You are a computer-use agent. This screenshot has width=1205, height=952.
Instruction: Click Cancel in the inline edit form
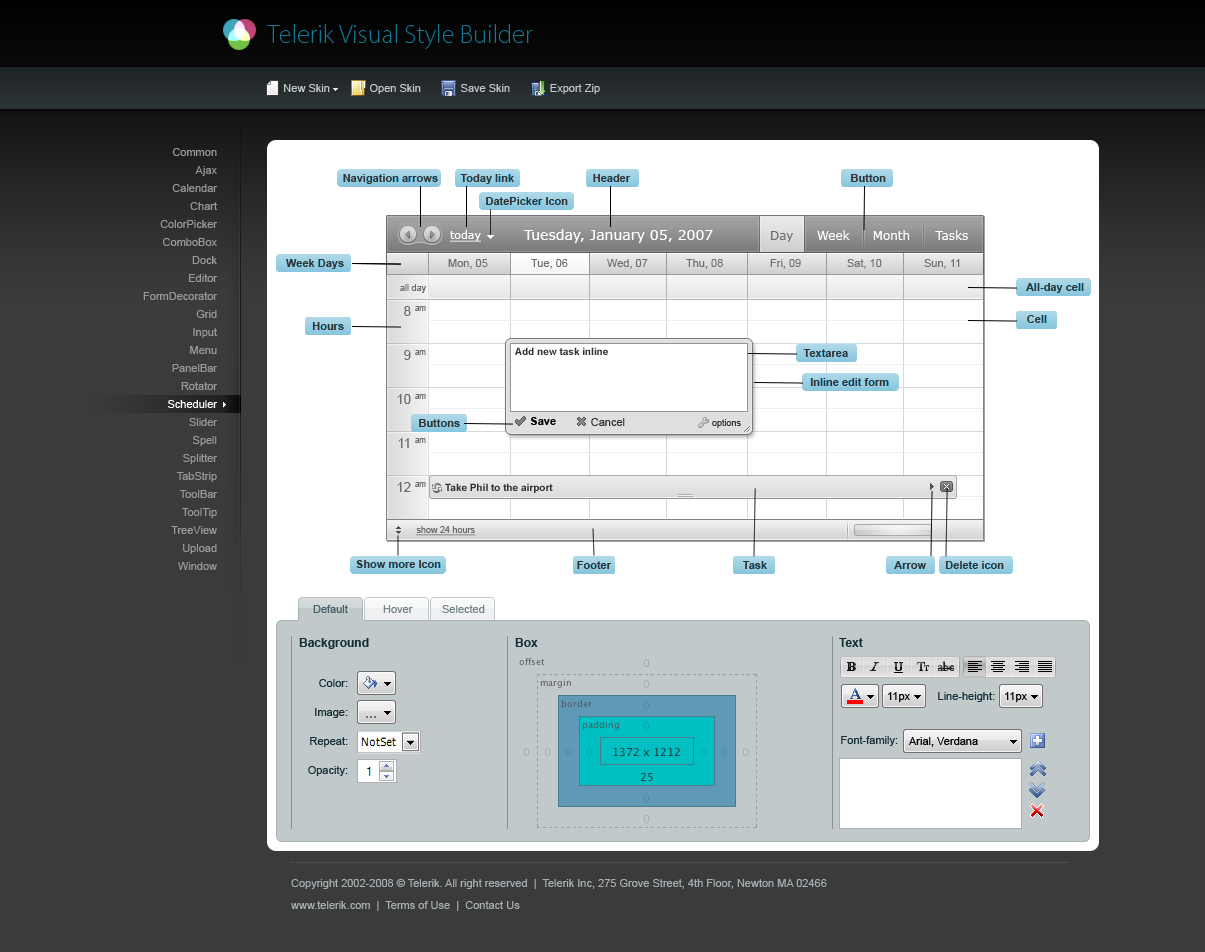point(600,422)
